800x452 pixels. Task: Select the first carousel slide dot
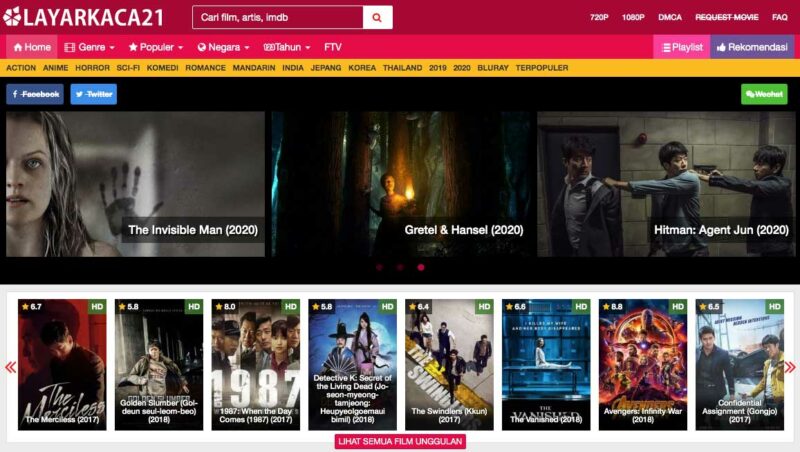(x=379, y=267)
